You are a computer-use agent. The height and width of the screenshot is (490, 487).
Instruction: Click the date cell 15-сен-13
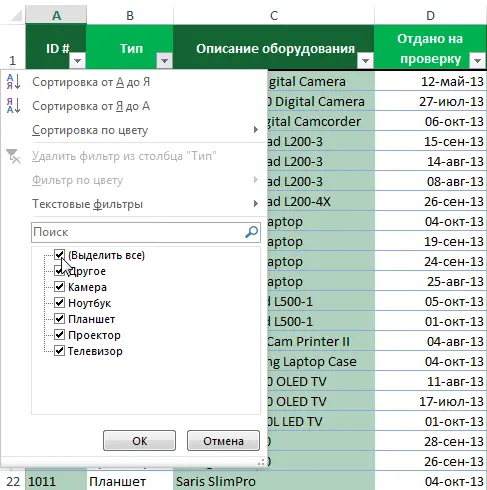(x=430, y=141)
